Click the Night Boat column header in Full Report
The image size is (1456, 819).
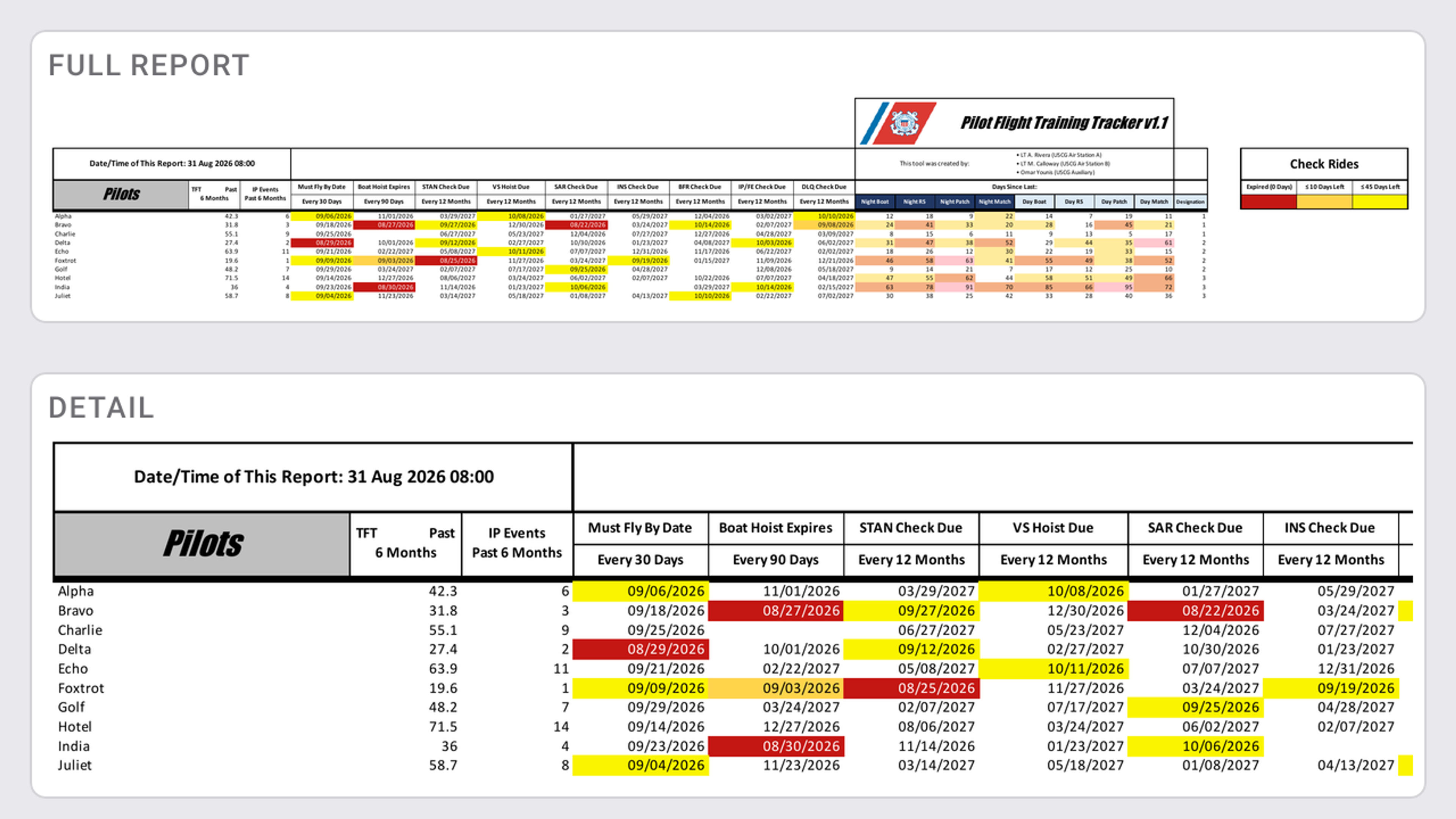pos(875,202)
